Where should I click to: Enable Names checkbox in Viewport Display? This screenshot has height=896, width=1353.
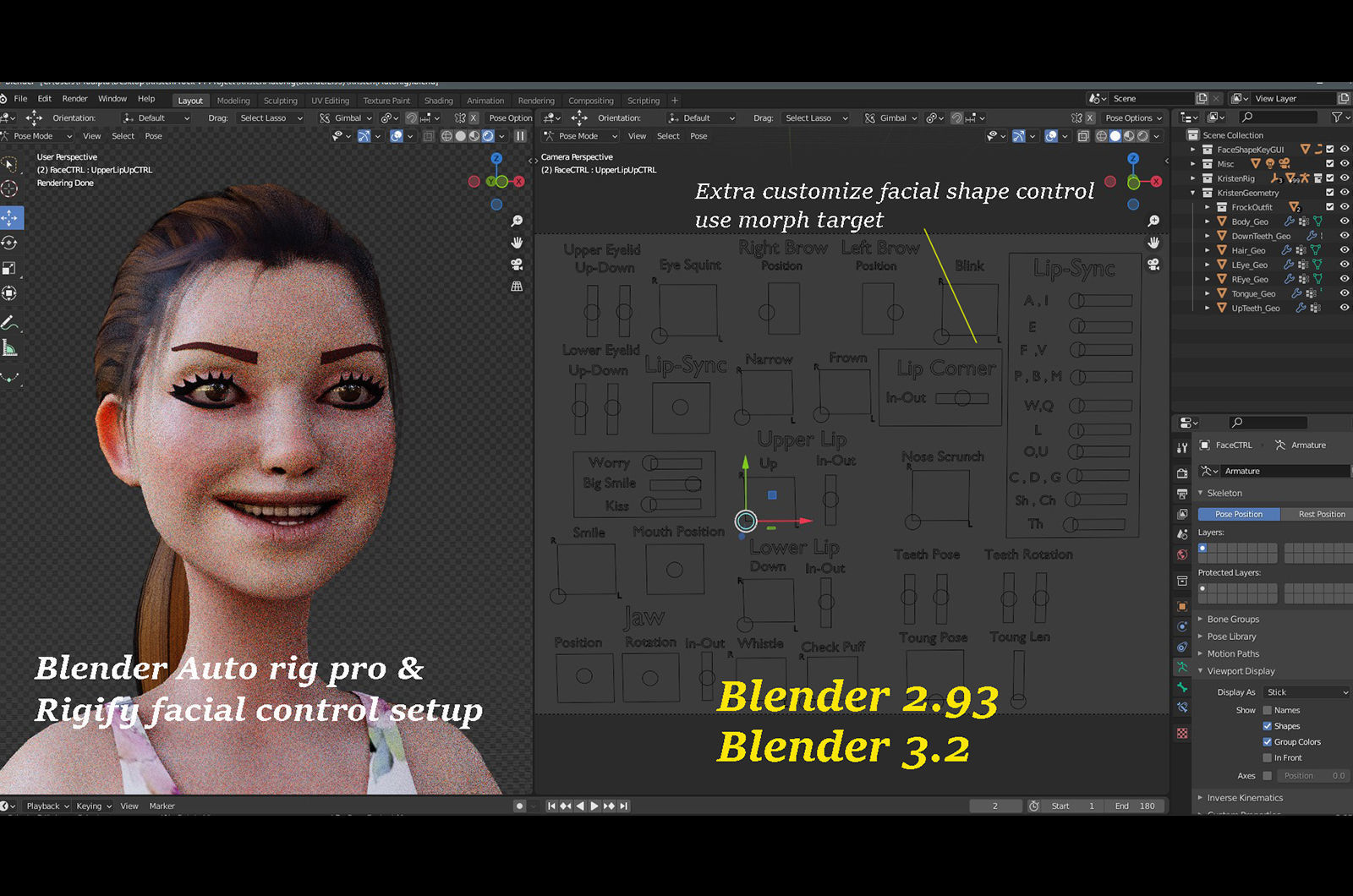click(x=1268, y=710)
